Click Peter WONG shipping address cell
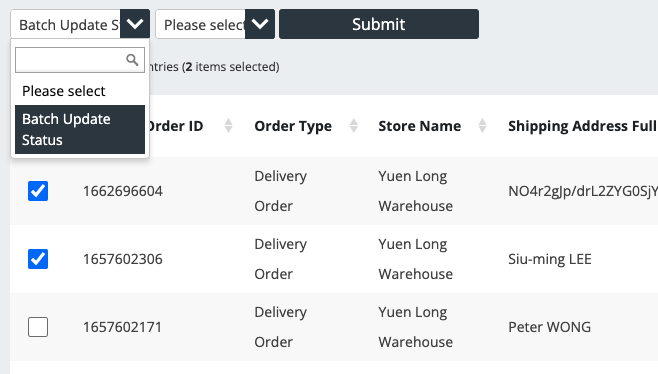 tap(549, 327)
